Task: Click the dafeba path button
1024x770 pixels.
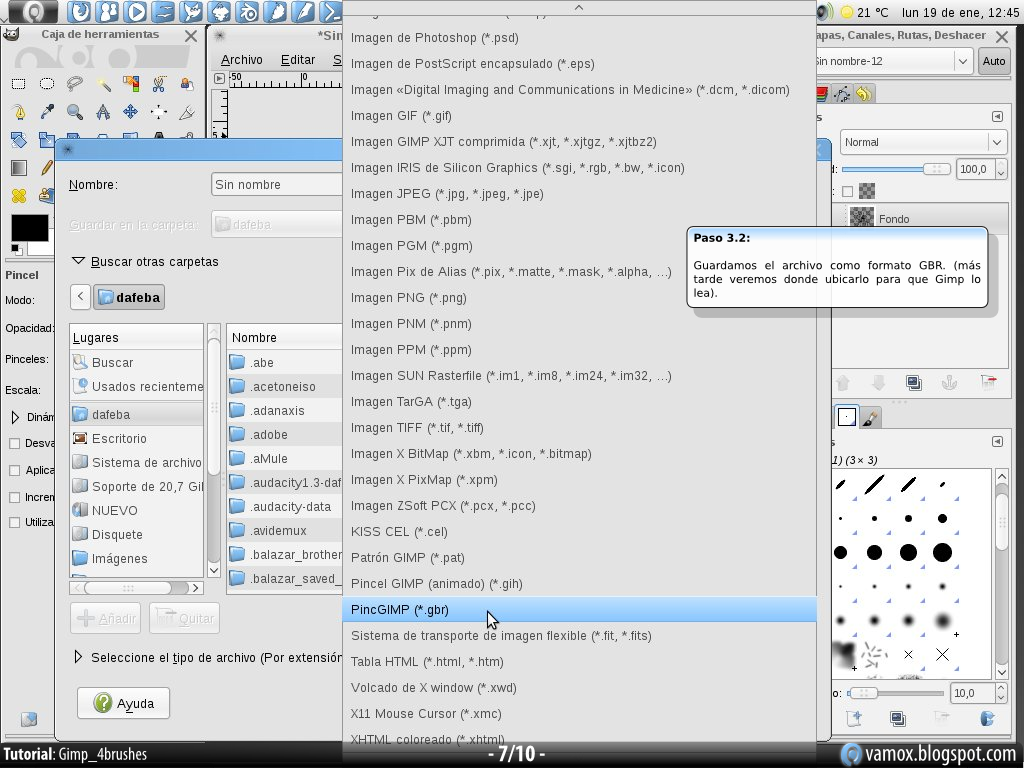Action: pos(129,297)
